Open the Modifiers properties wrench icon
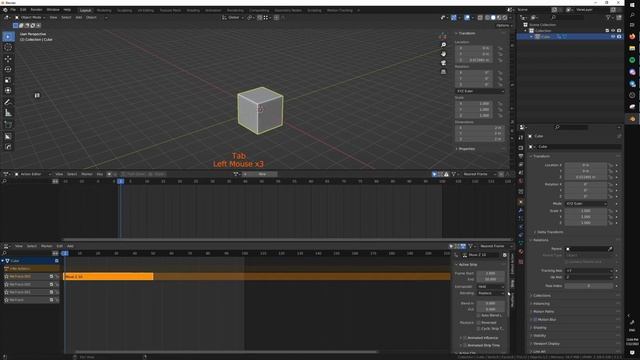 pos(521,210)
